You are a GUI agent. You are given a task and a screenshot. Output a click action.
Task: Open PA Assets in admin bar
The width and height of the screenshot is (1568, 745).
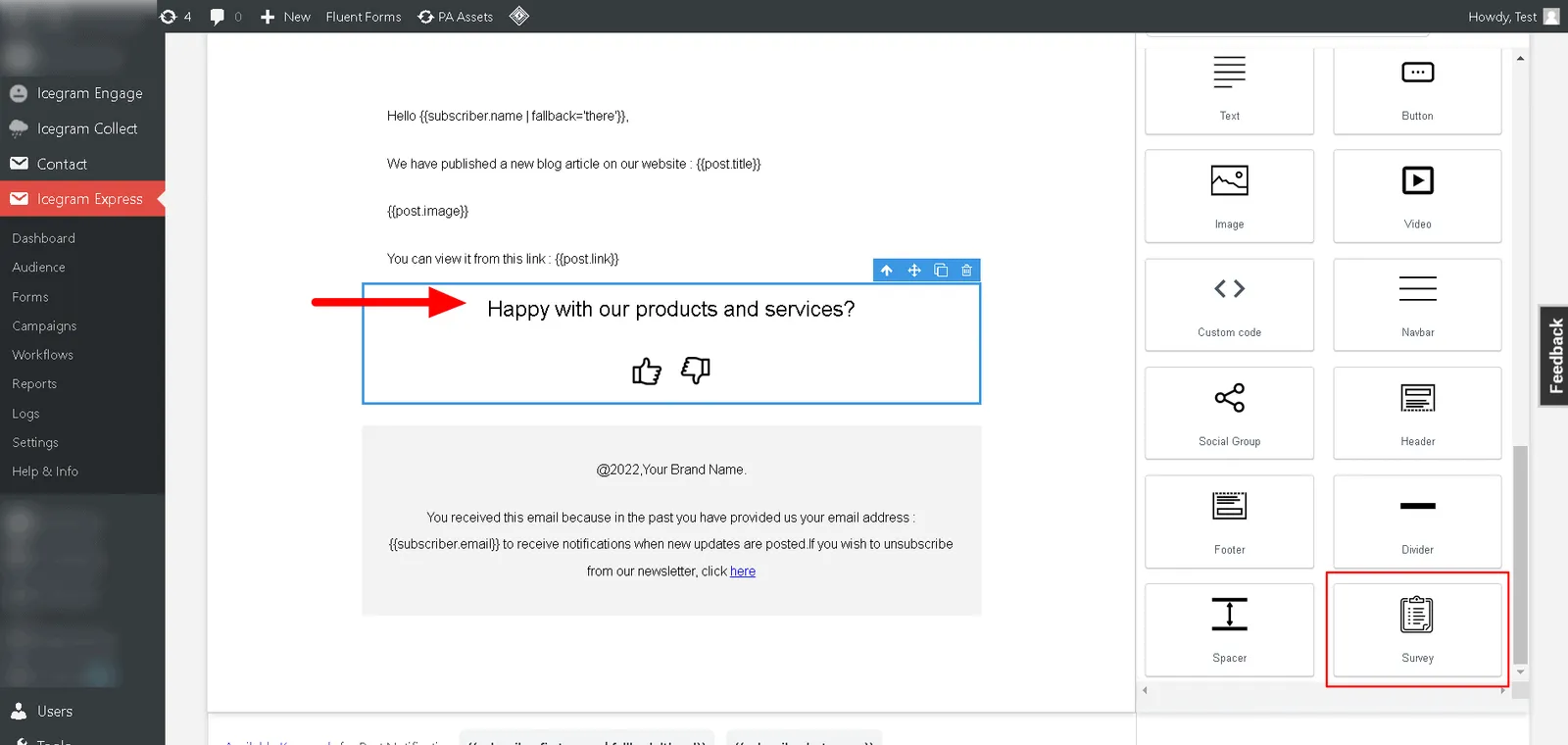point(456,17)
